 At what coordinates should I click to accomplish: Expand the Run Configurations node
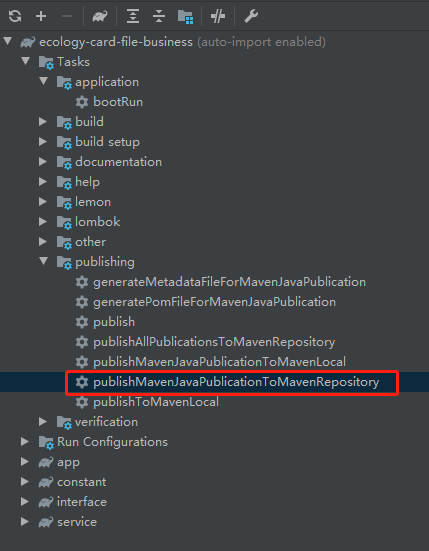[25, 441]
